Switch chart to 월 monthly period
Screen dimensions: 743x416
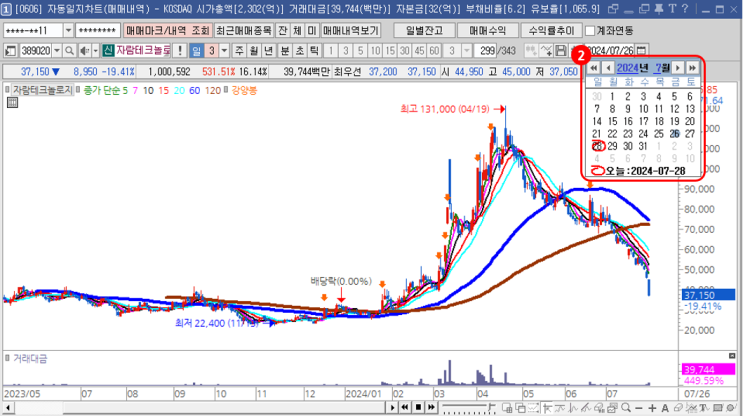(254, 50)
